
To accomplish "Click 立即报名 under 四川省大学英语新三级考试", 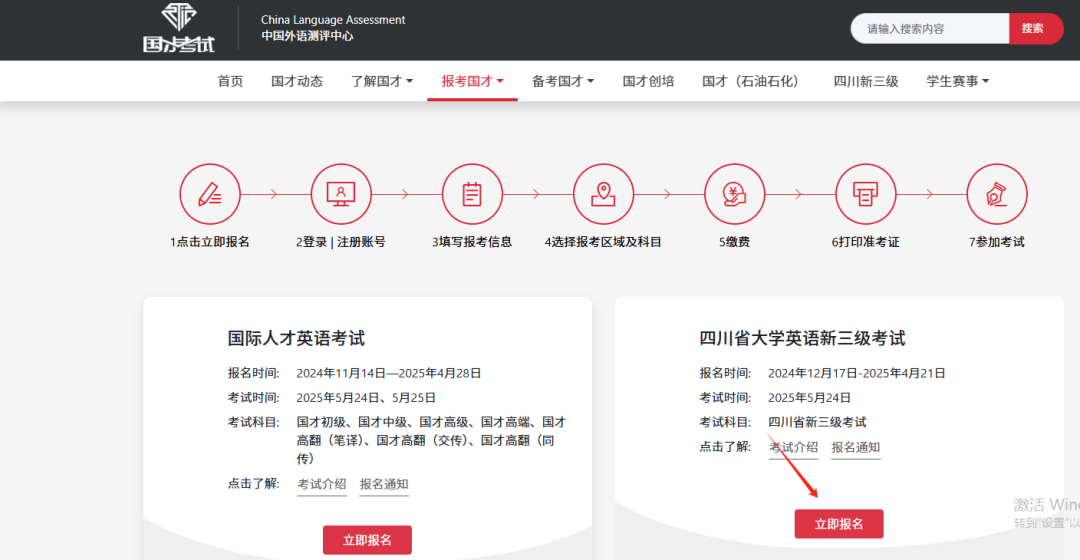I will [x=839, y=524].
